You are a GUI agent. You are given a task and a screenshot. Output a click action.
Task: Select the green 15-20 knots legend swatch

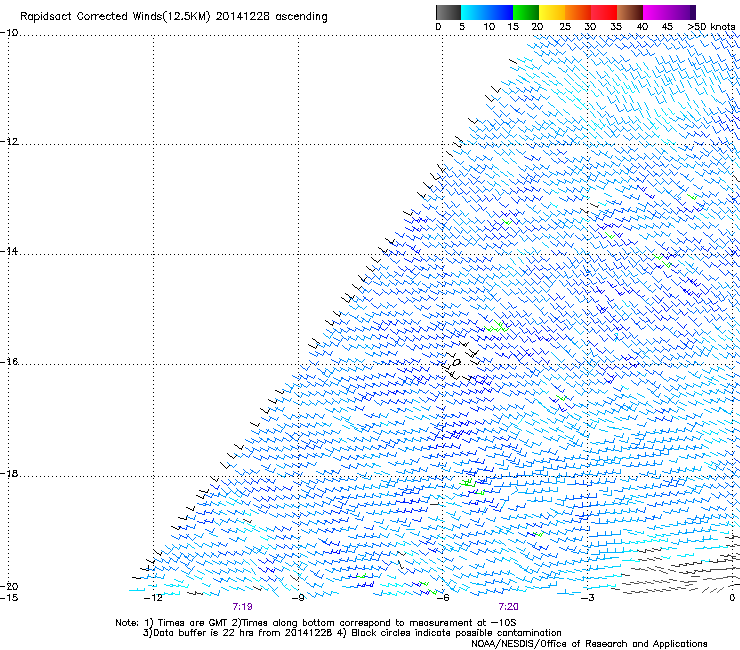pos(525,12)
